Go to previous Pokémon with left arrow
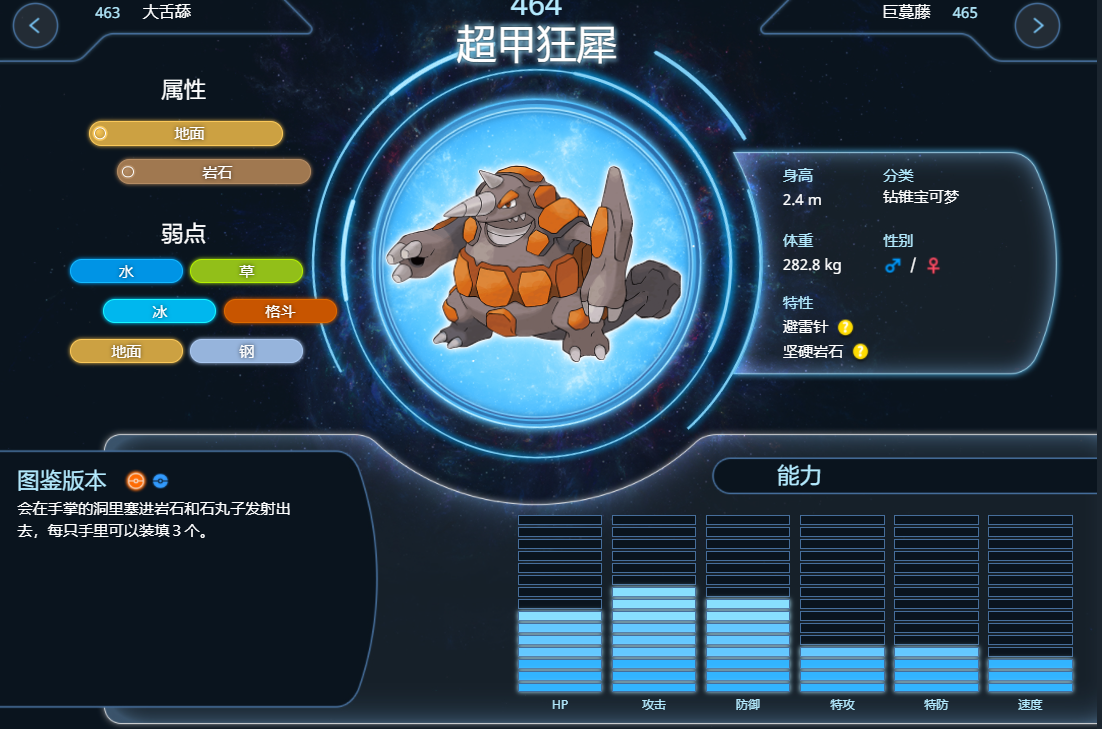Viewport: 1102px width, 729px height. pos(35,26)
